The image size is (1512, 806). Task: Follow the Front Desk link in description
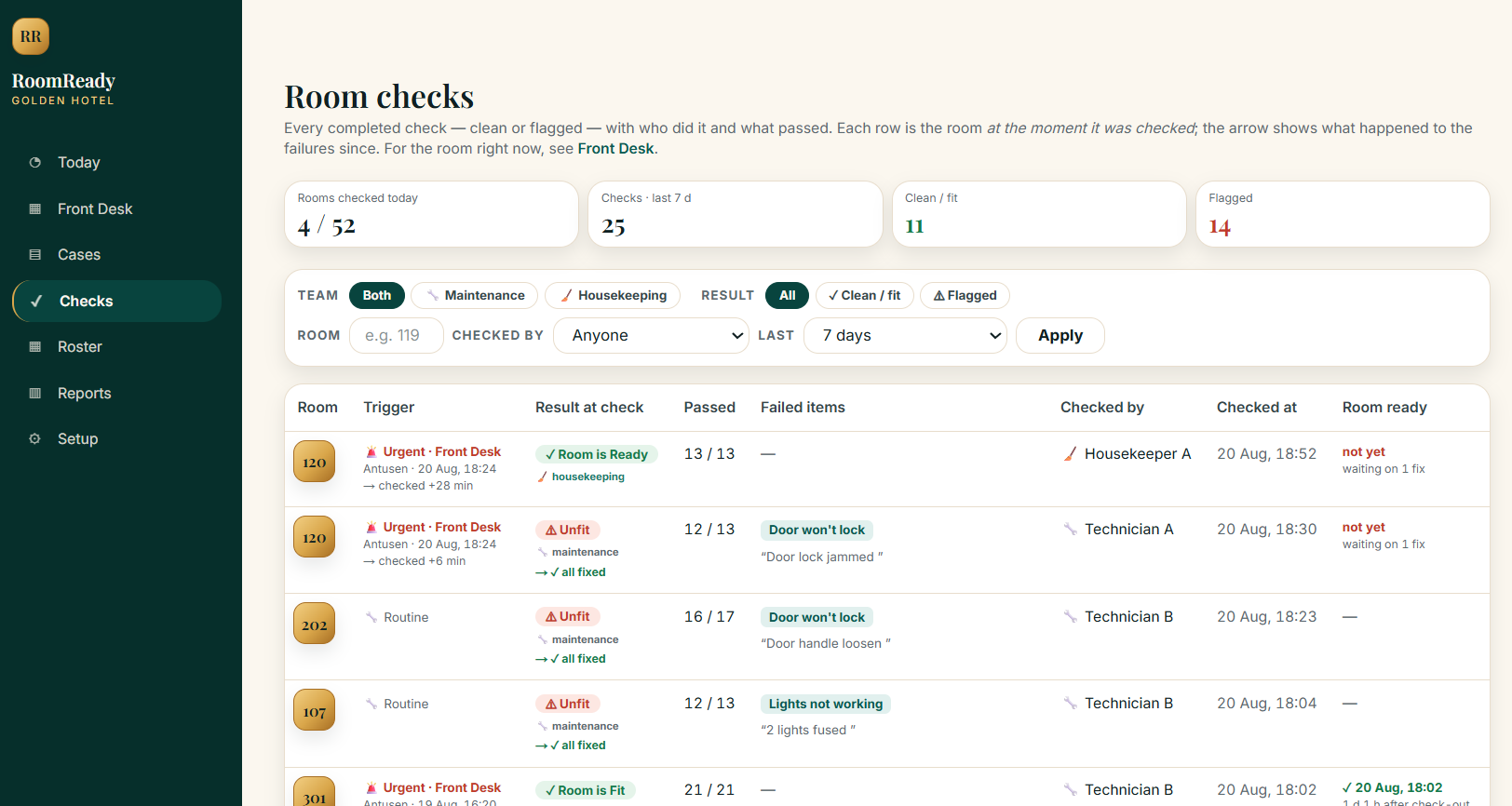click(615, 148)
